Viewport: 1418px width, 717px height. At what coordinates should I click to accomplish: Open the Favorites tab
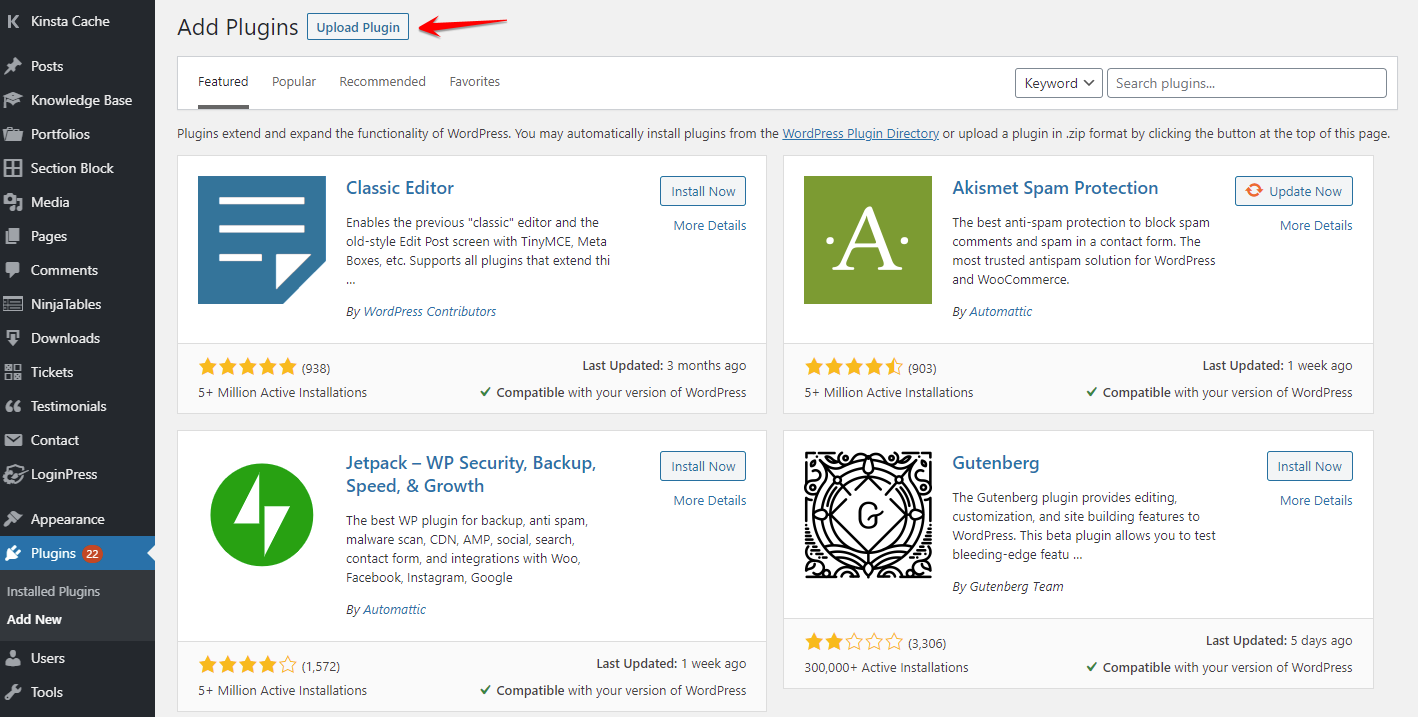tap(475, 82)
